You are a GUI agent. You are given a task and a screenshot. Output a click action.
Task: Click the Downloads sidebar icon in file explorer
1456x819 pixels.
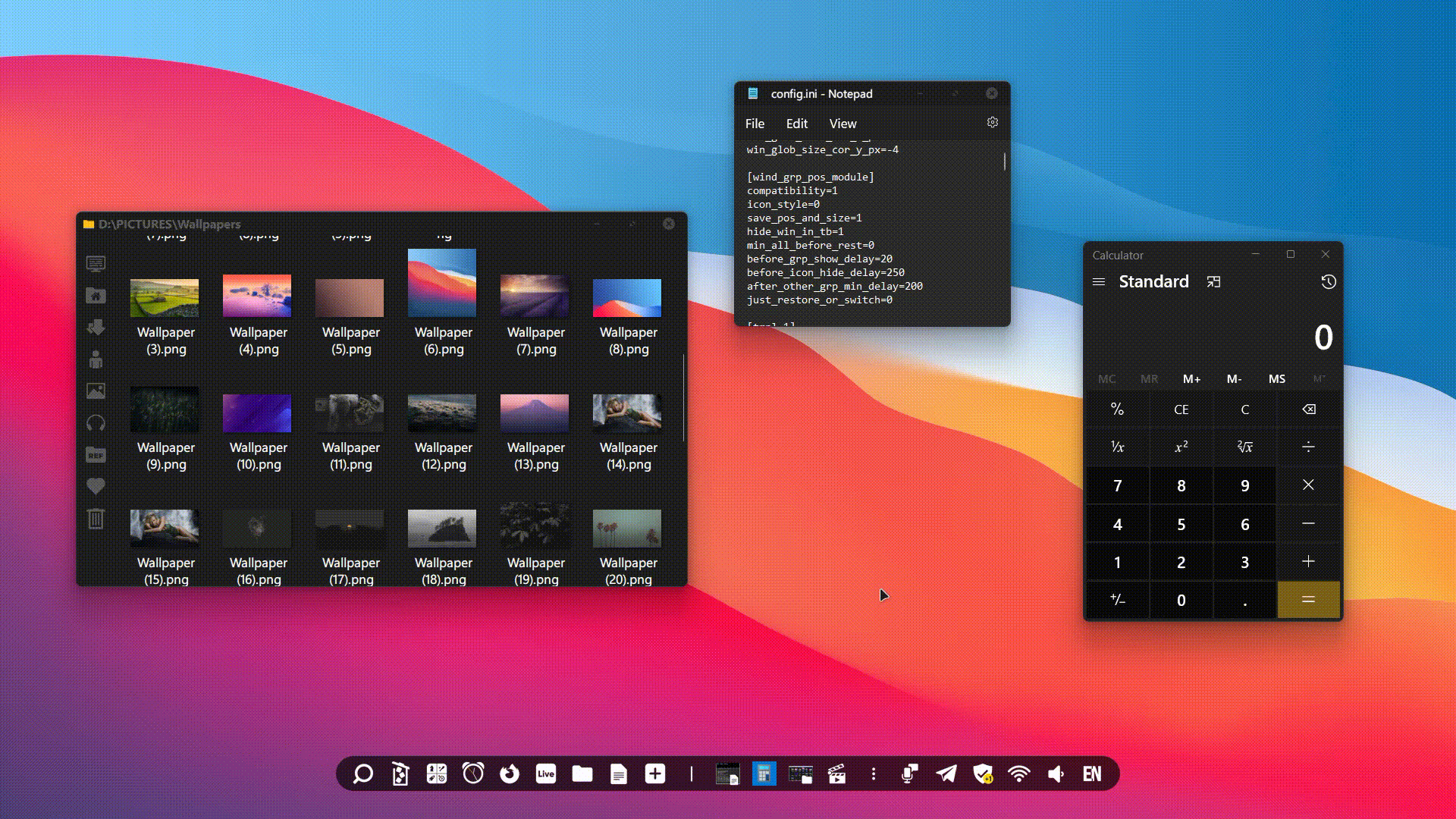(x=96, y=328)
